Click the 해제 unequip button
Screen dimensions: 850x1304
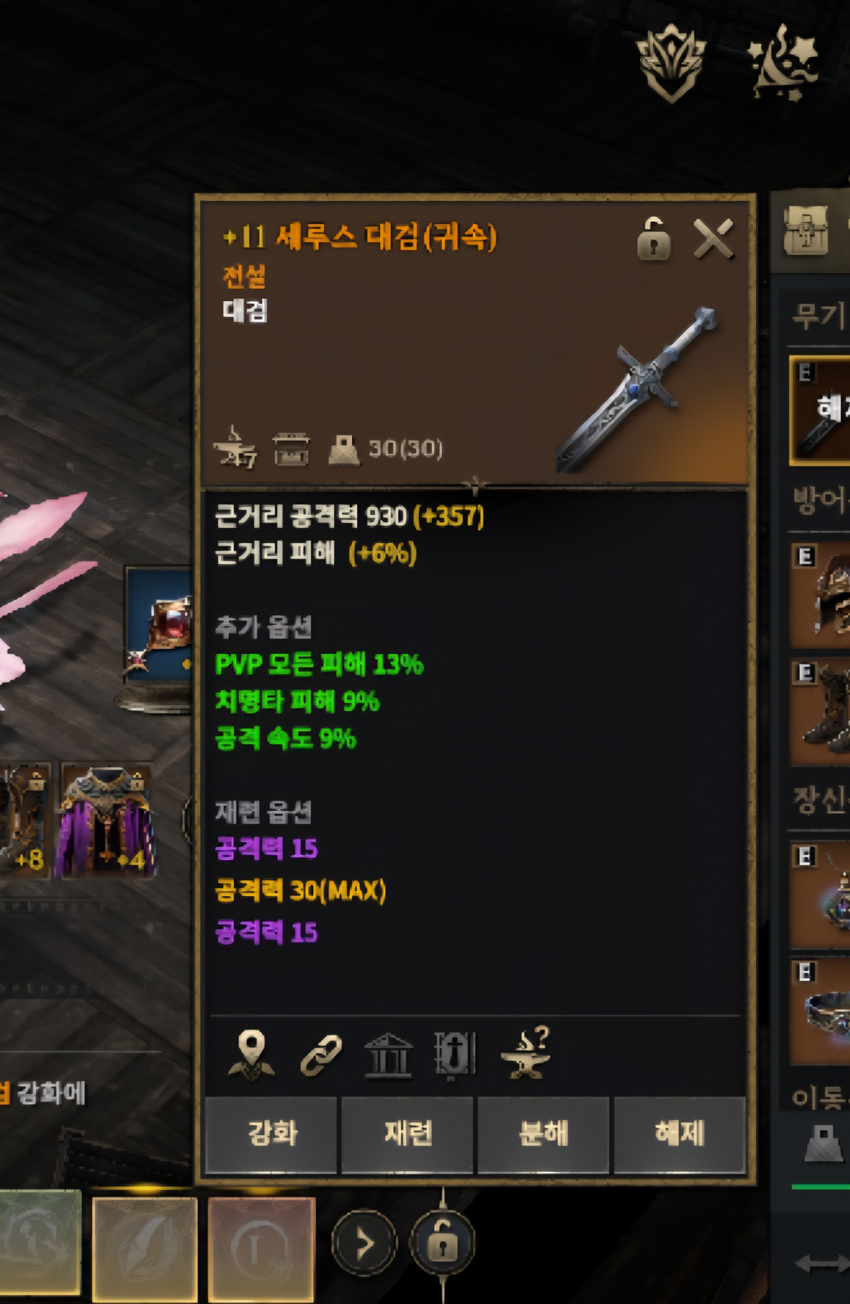[679, 1134]
